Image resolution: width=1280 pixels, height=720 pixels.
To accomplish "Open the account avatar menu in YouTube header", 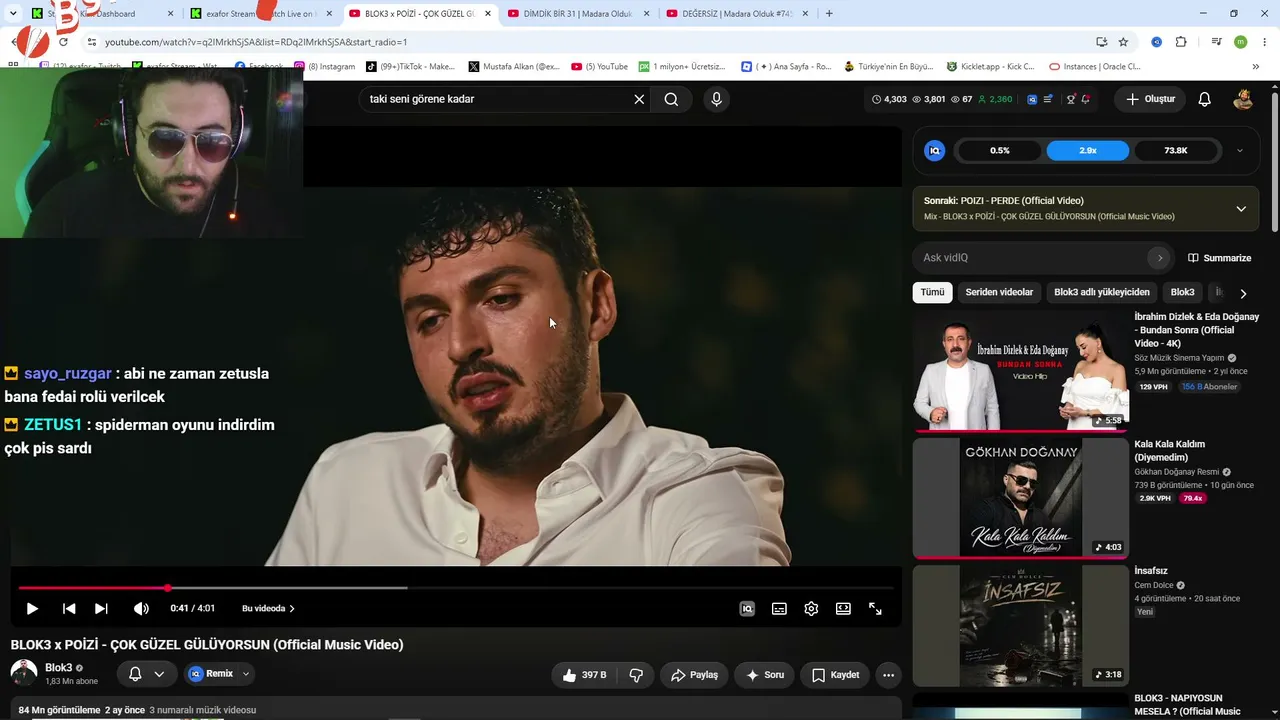I will 1243,99.
